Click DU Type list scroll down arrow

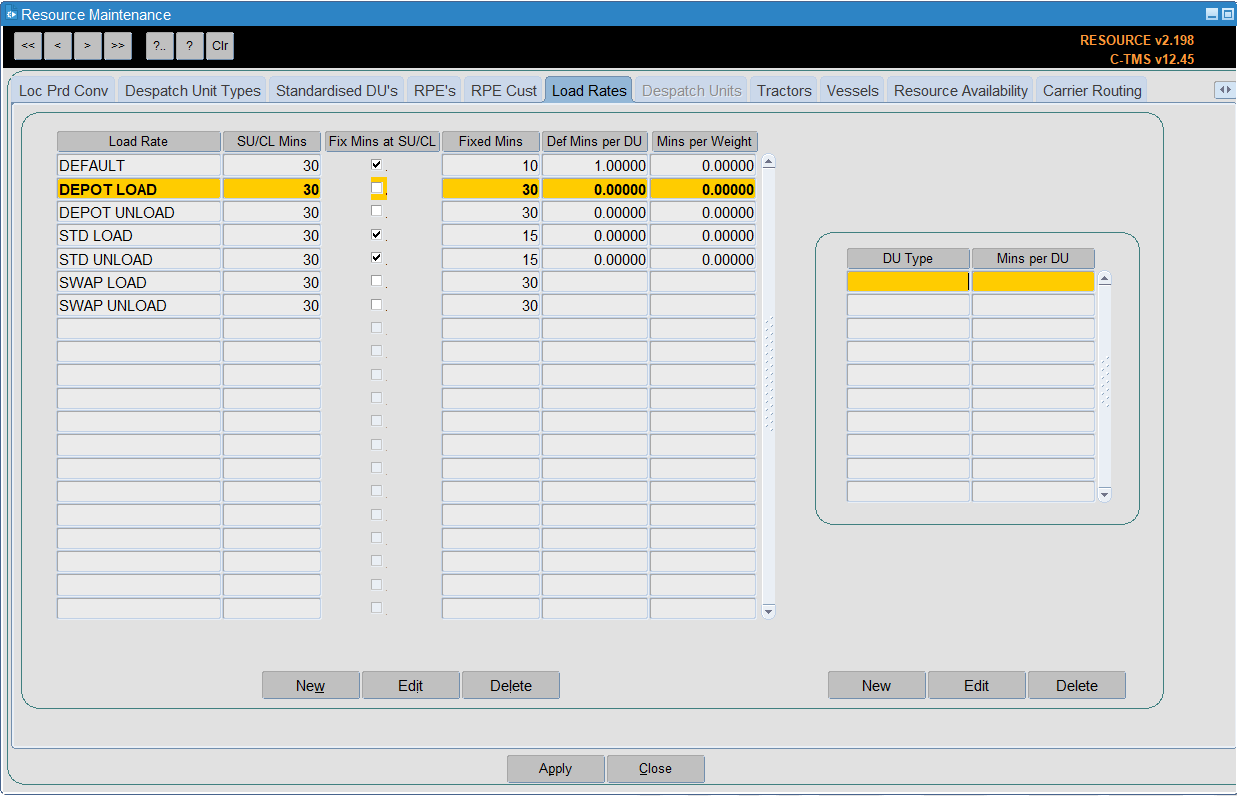tap(1104, 494)
